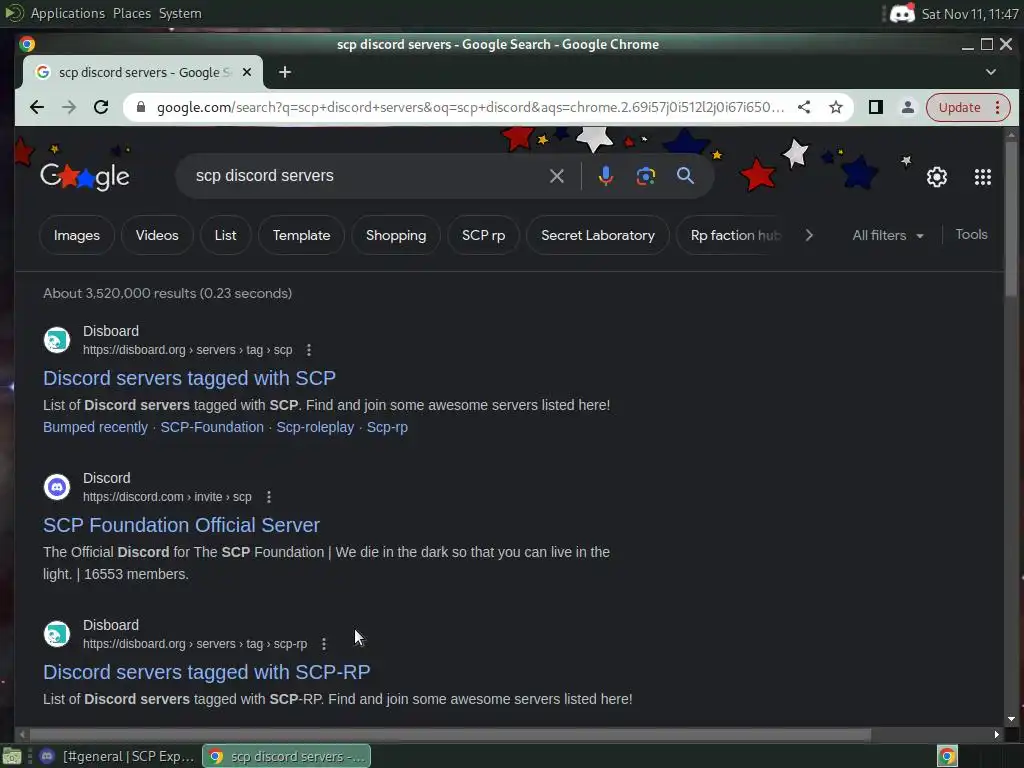Open a new Chrome tab

[x=285, y=72]
